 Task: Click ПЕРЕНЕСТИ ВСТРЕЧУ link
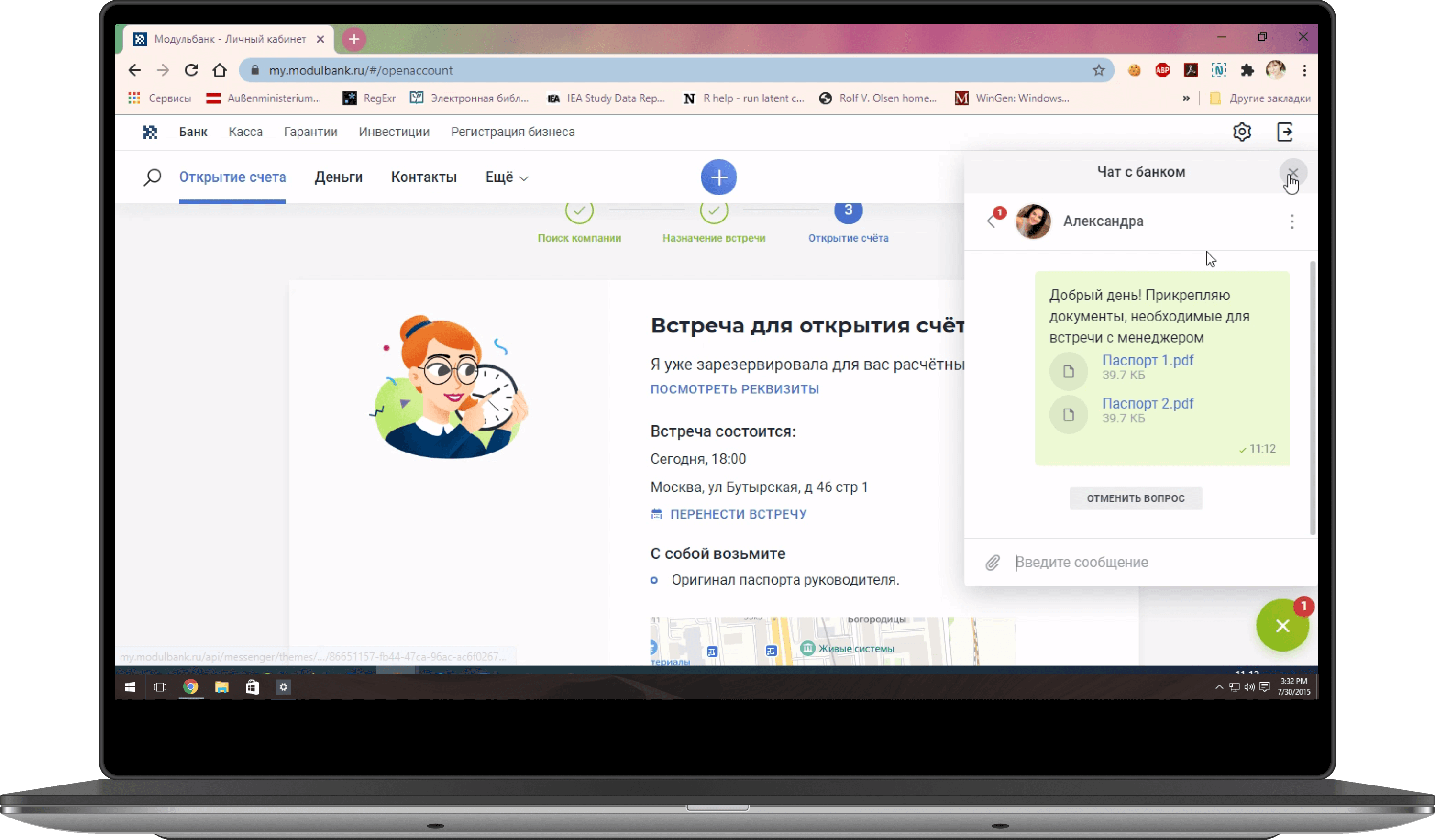pos(738,514)
